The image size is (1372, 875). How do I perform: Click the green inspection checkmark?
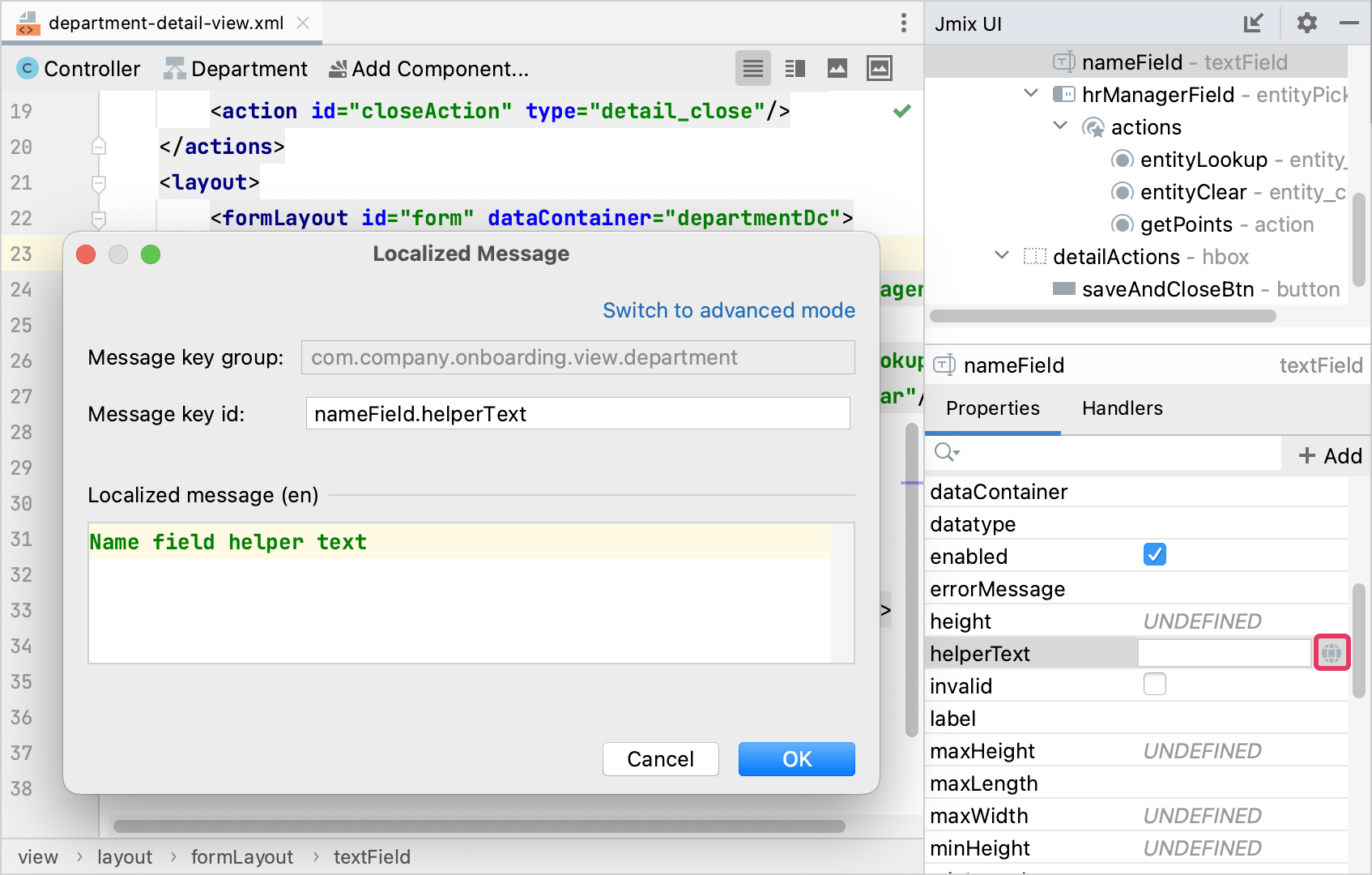[902, 111]
